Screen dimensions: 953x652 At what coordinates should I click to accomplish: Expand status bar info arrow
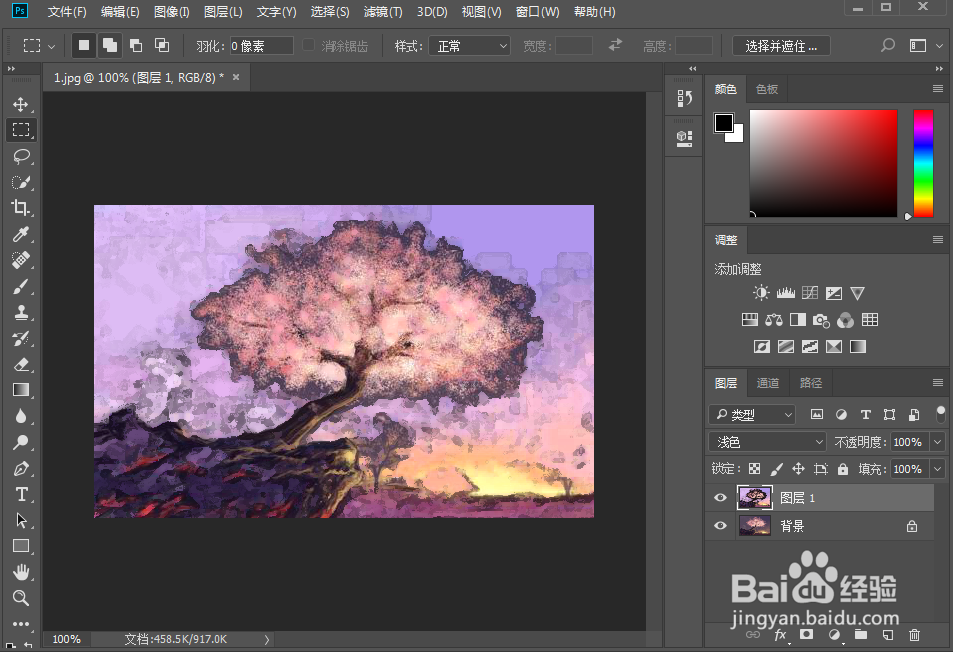click(x=267, y=639)
